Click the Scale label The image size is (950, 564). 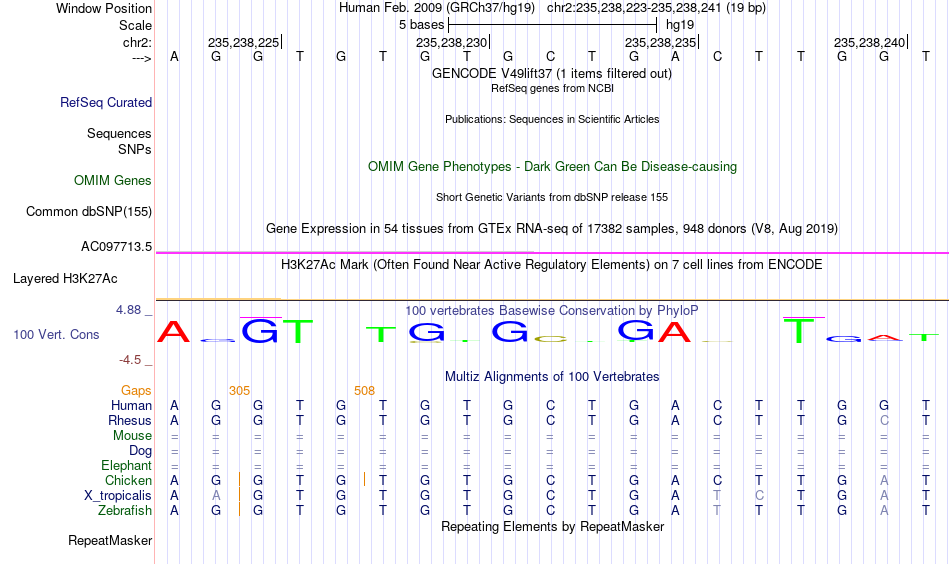click(136, 25)
